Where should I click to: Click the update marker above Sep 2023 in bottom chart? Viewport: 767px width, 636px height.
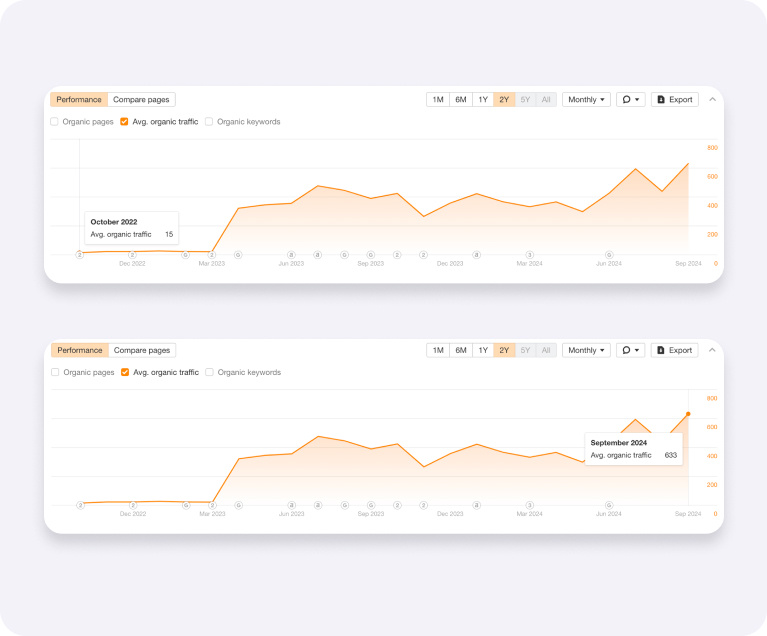click(371, 505)
